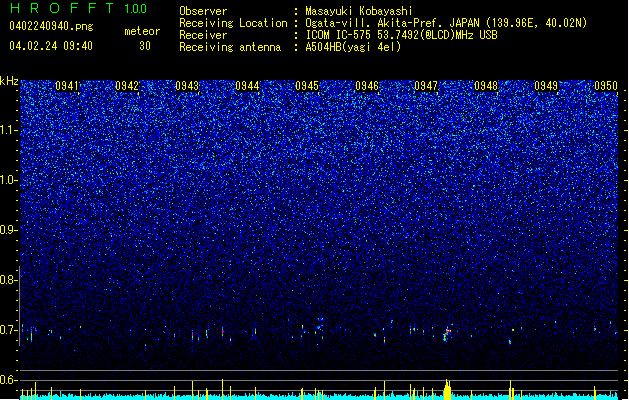Click the 'Observer' field label
This screenshot has width=629, height=400.
(x=203, y=11)
